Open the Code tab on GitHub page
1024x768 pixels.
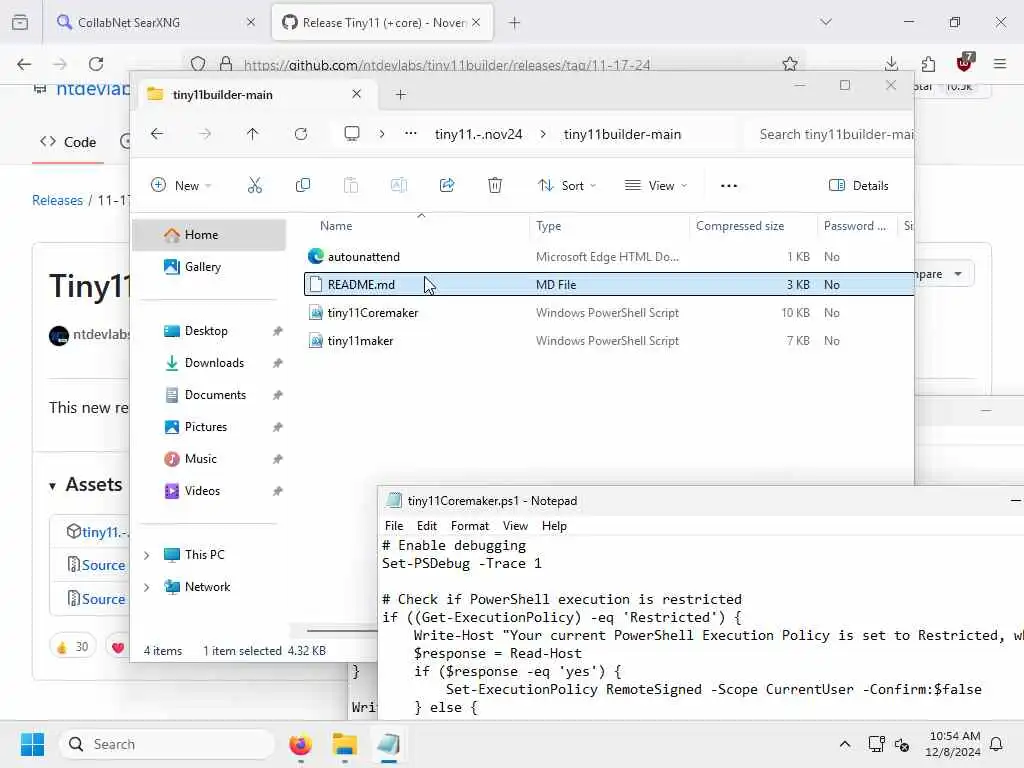(68, 142)
